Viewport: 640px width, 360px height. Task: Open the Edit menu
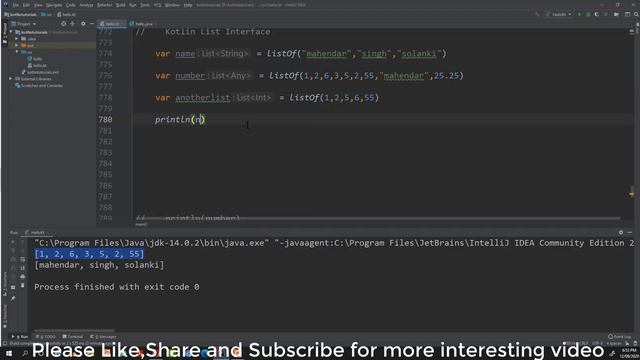tap(26, 5)
